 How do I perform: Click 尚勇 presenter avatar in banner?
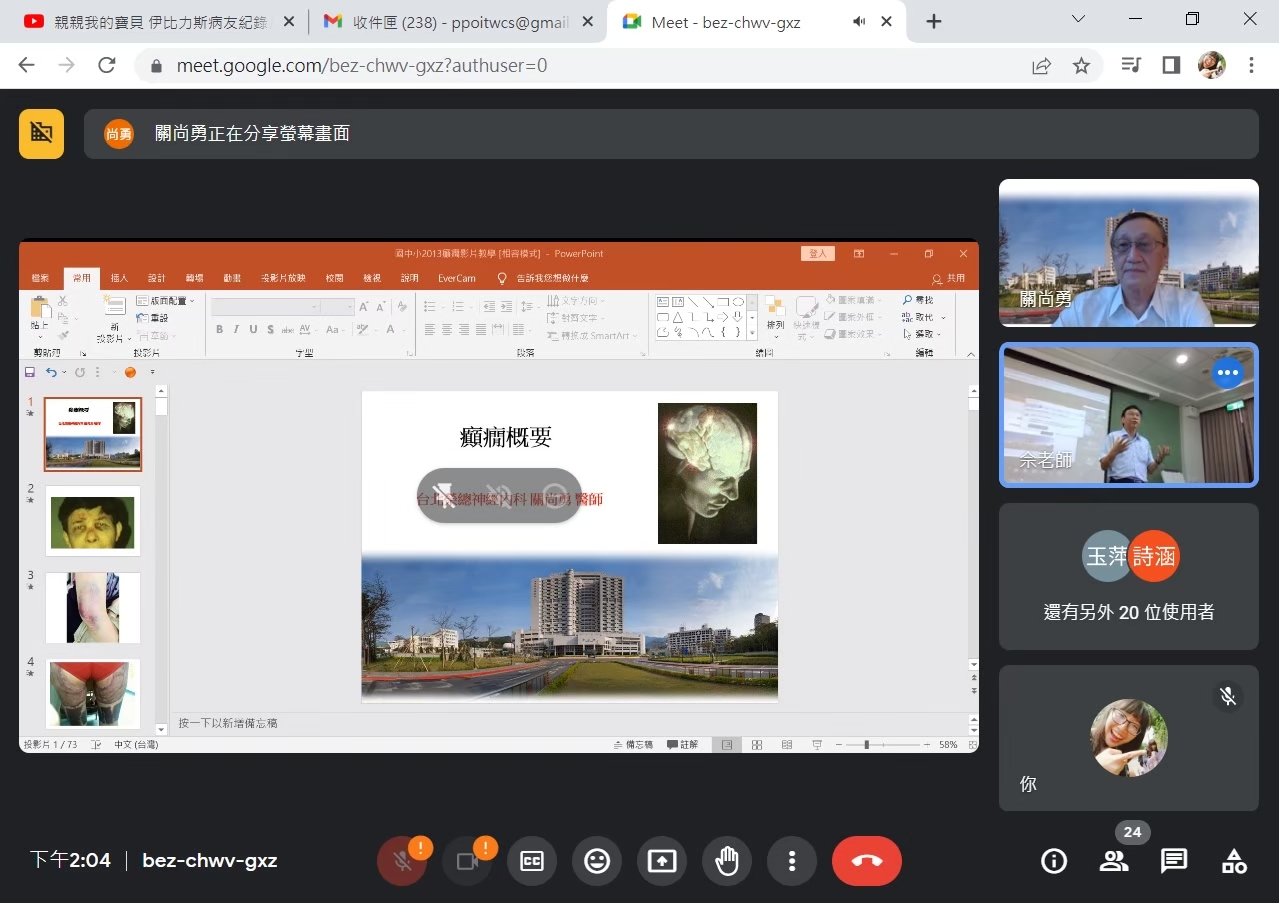[119, 134]
